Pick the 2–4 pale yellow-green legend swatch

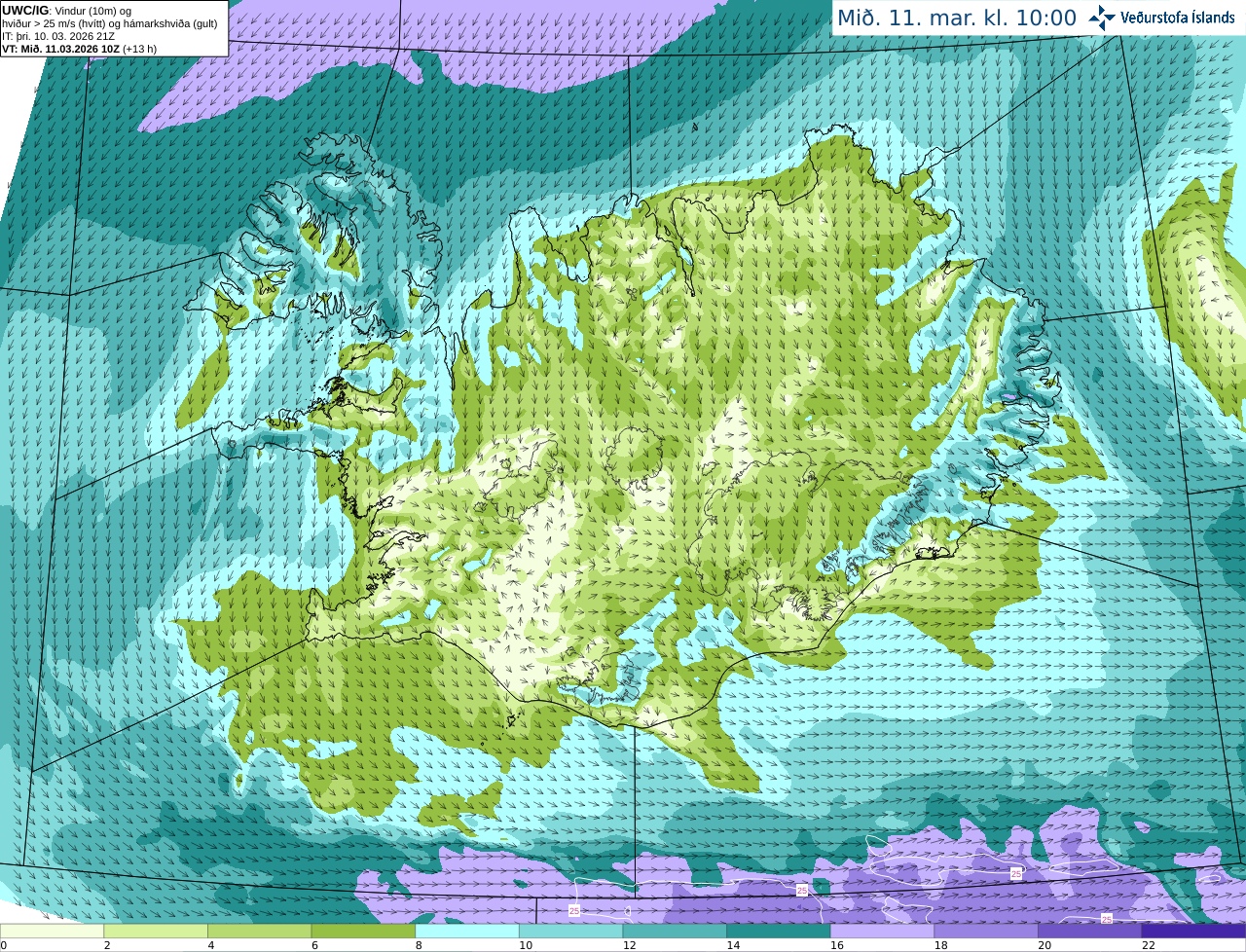click(x=156, y=932)
